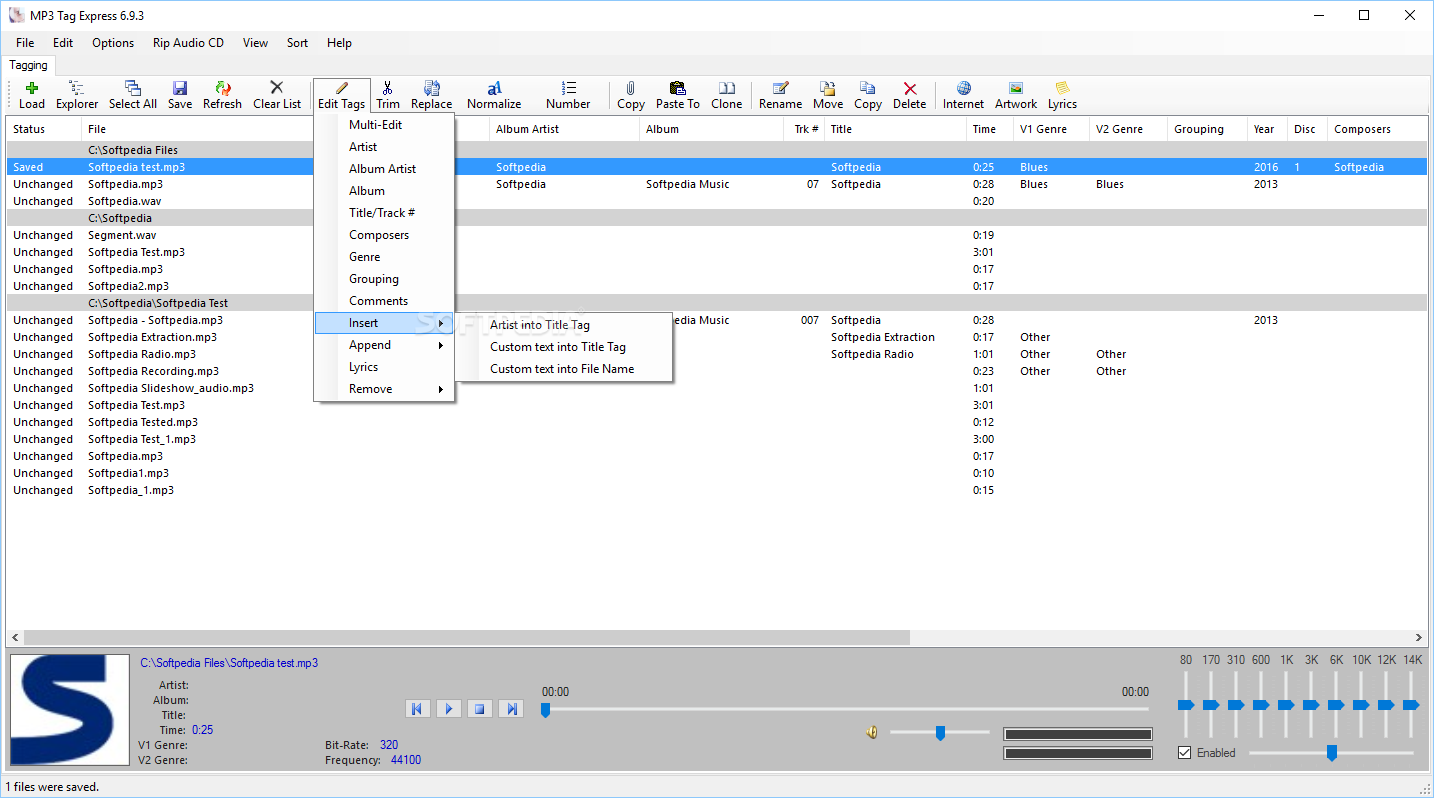This screenshot has height=798, width=1434.
Task: Open the Artwork tool
Action: coord(1016,95)
